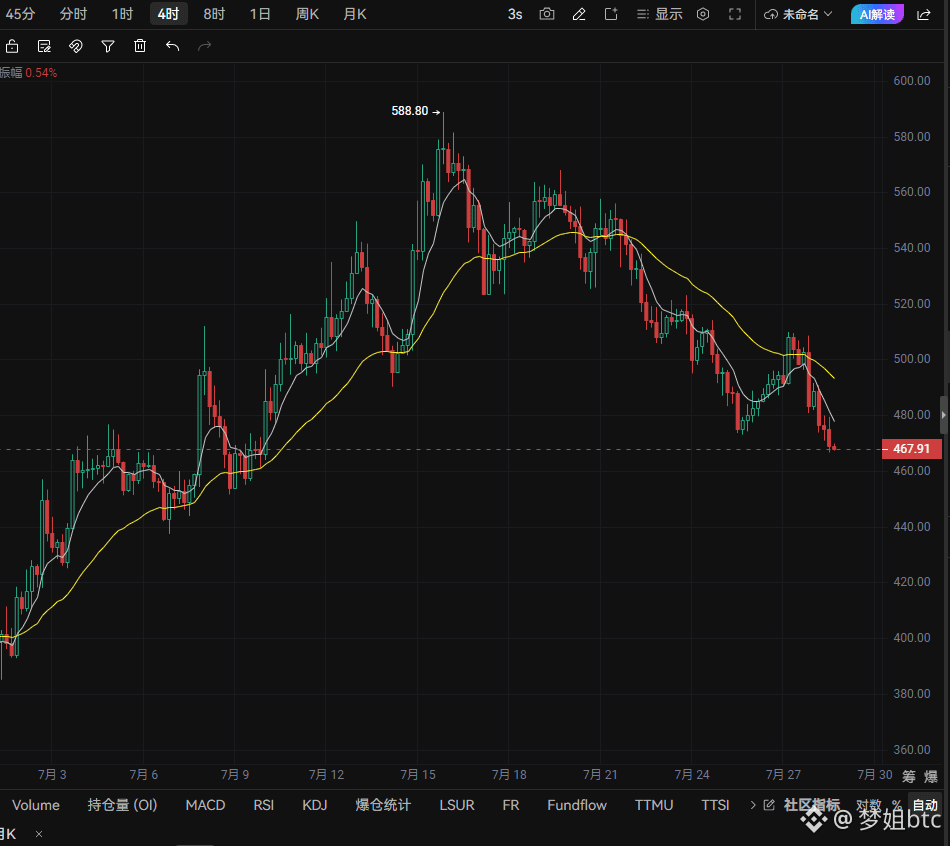Enable the TTMU indicator
Viewport: 950px width, 846px height.
click(654, 805)
